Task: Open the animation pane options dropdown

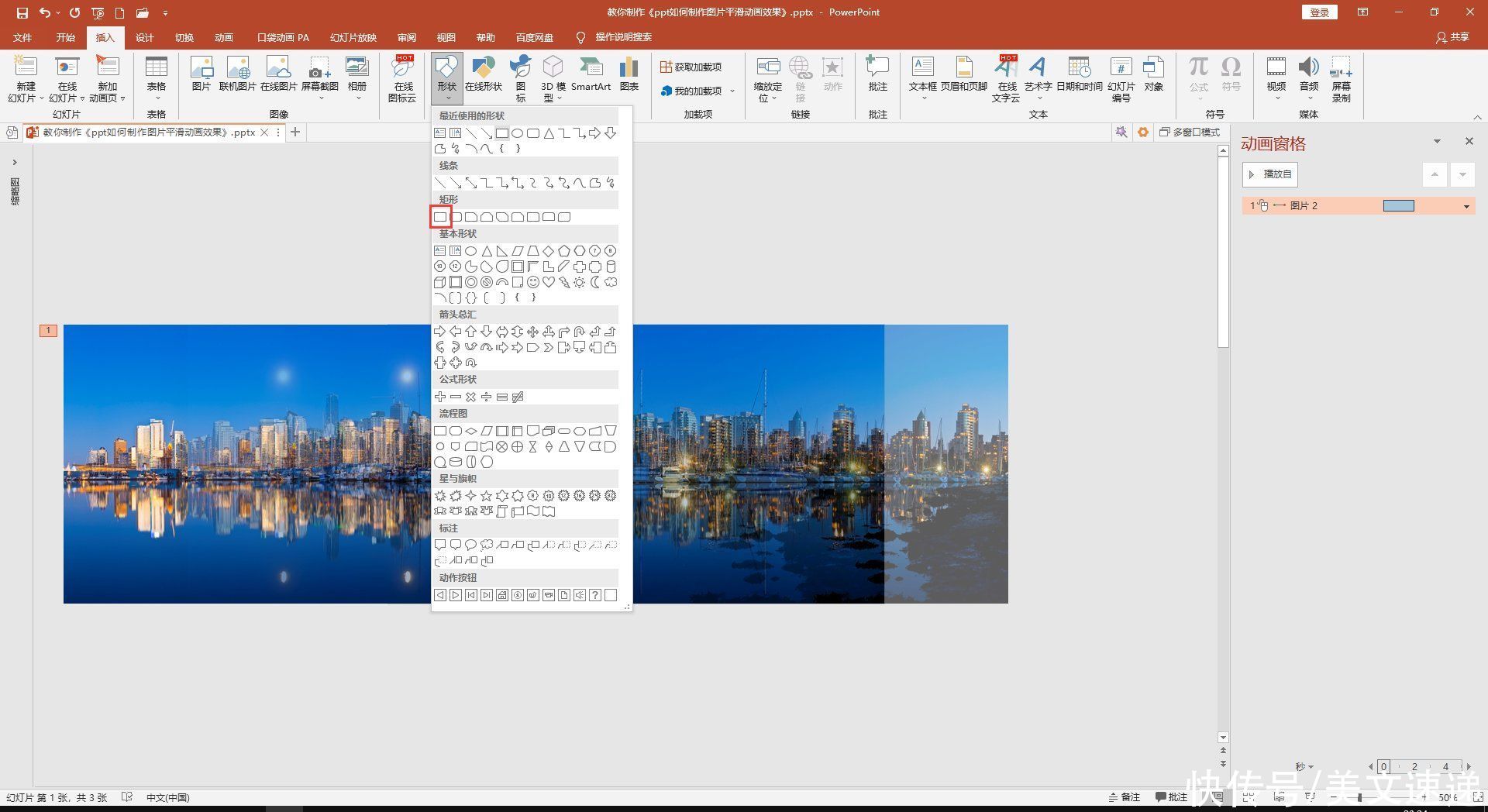Action: 1437,142
